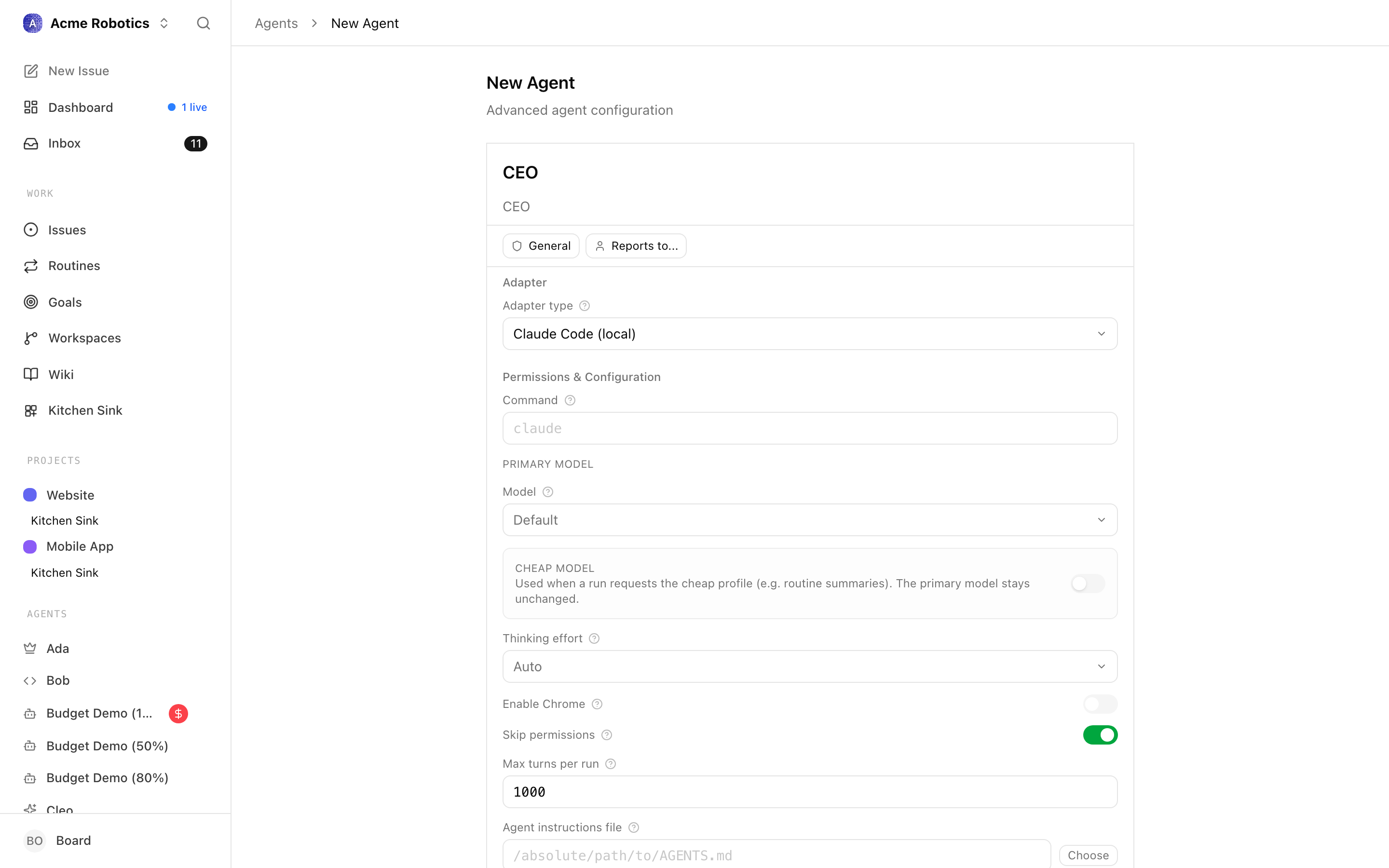
Task: Open the Website project
Action: [115, 495]
